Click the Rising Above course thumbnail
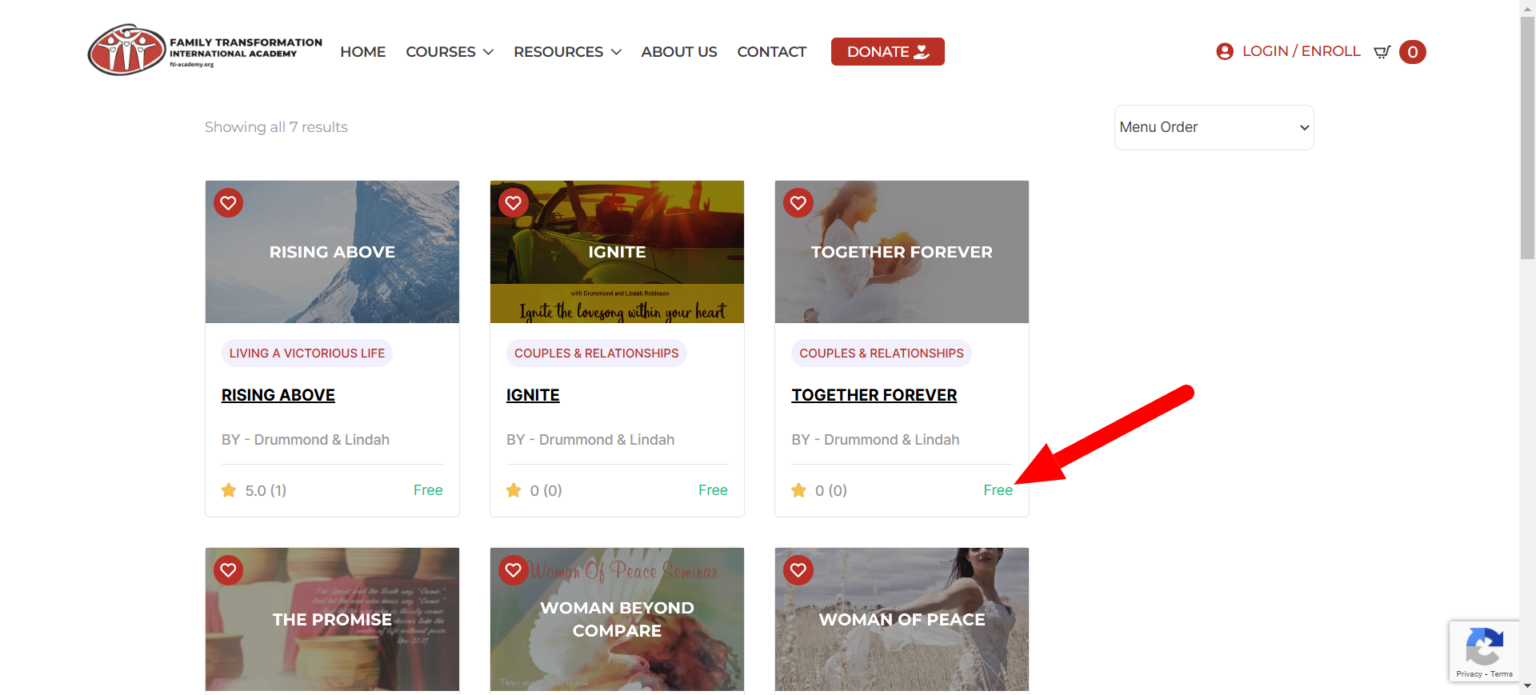 (332, 252)
